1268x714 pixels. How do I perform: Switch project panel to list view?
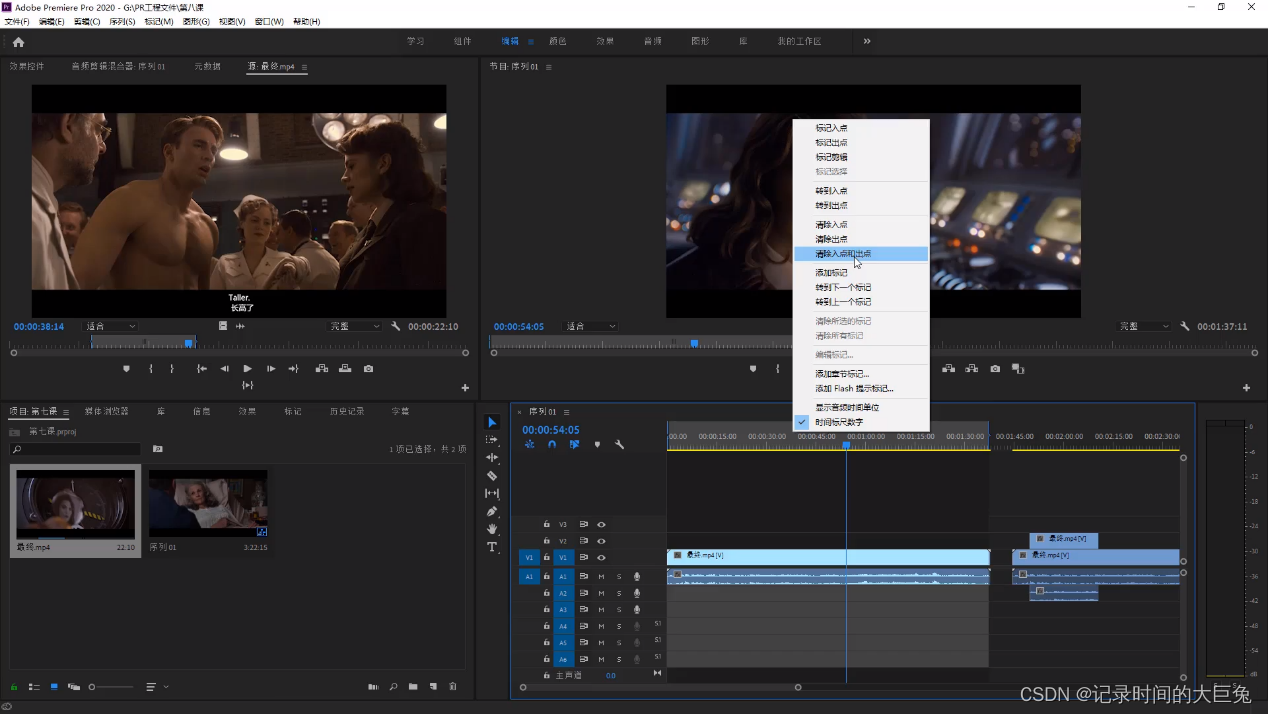coord(34,687)
